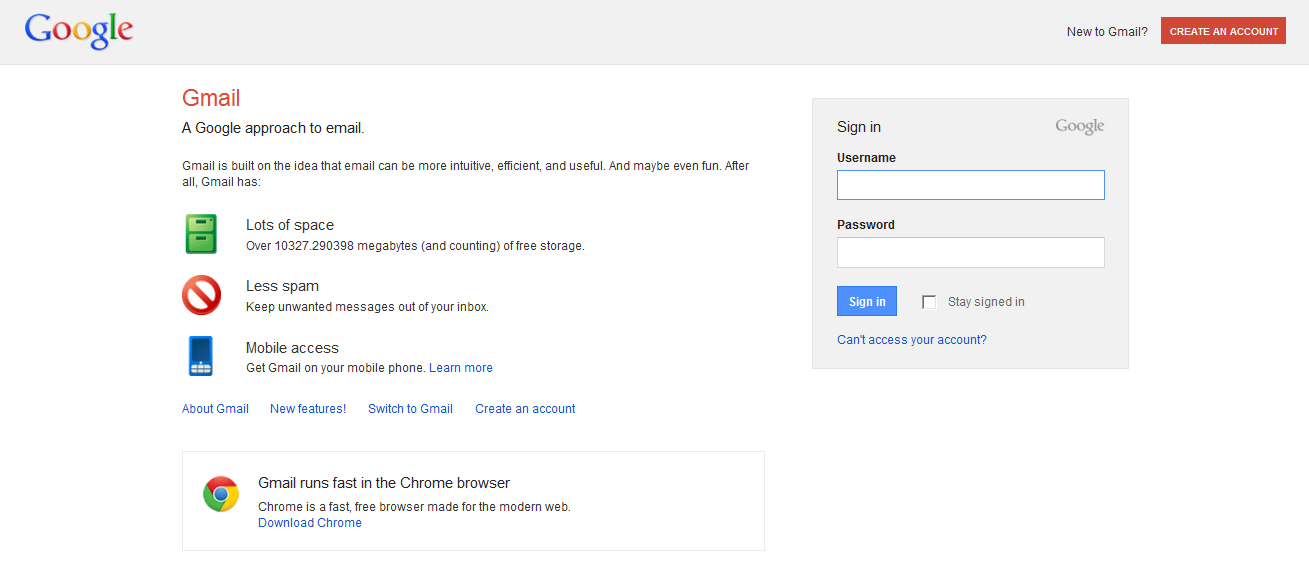Focus the Username text field
The width and height of the screenshot is (1309, 571).
point(970,185)
